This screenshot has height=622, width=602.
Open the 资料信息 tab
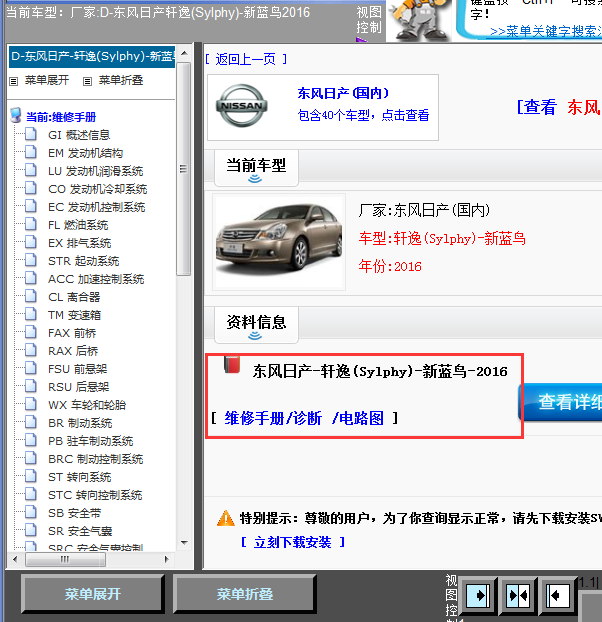pyautogui.click(x=256, y=324)
